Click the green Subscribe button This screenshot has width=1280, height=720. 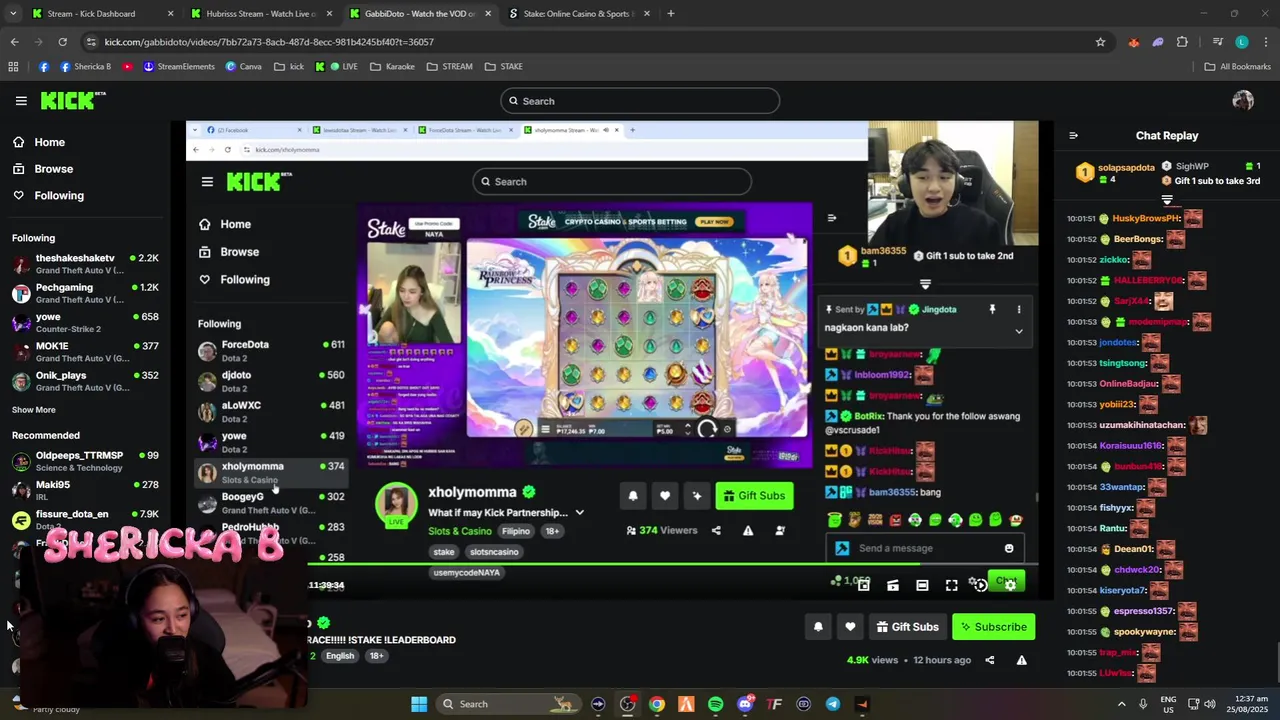[x=993, y=627]
